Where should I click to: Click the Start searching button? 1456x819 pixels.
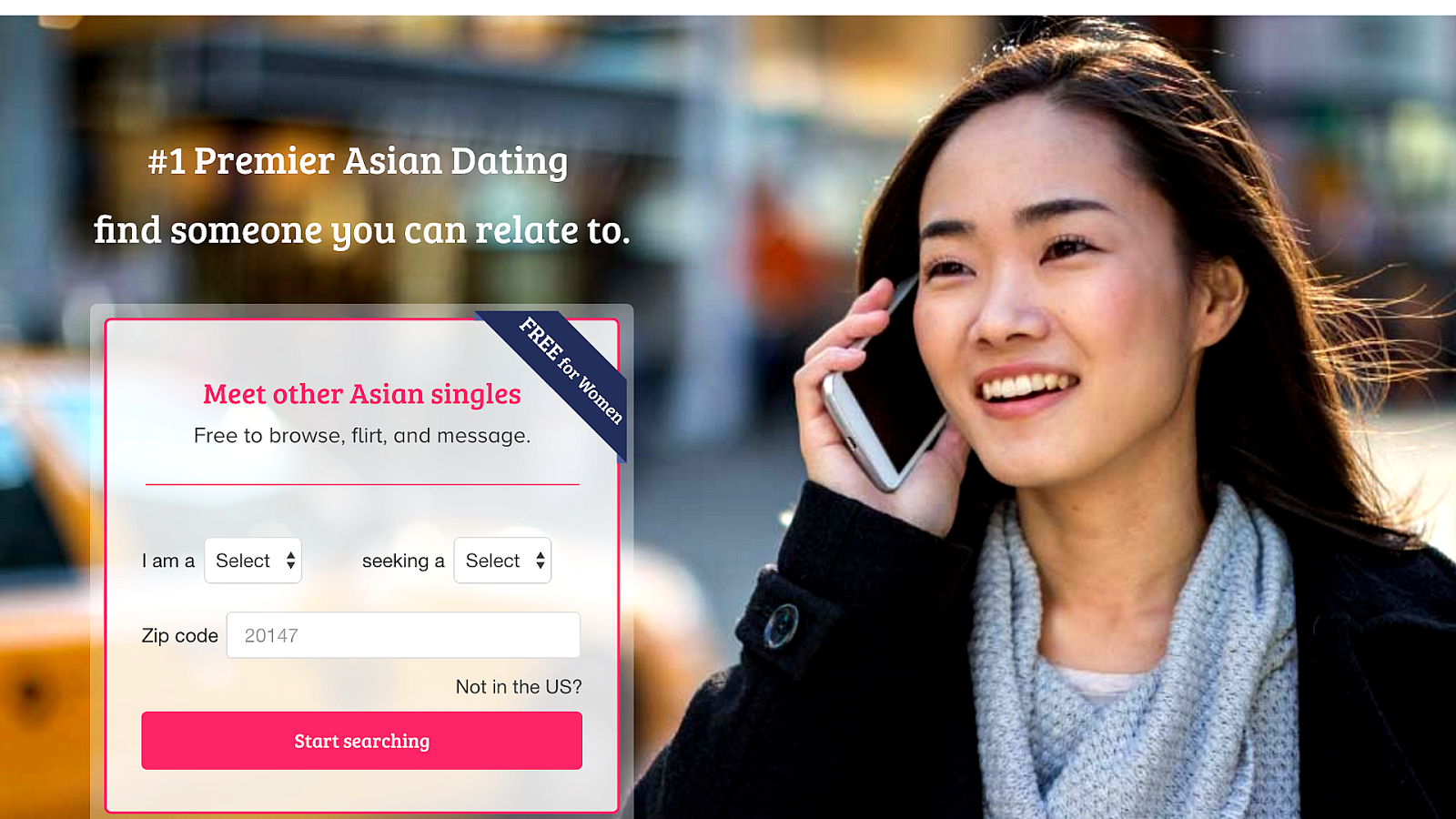tap(361, 741)
